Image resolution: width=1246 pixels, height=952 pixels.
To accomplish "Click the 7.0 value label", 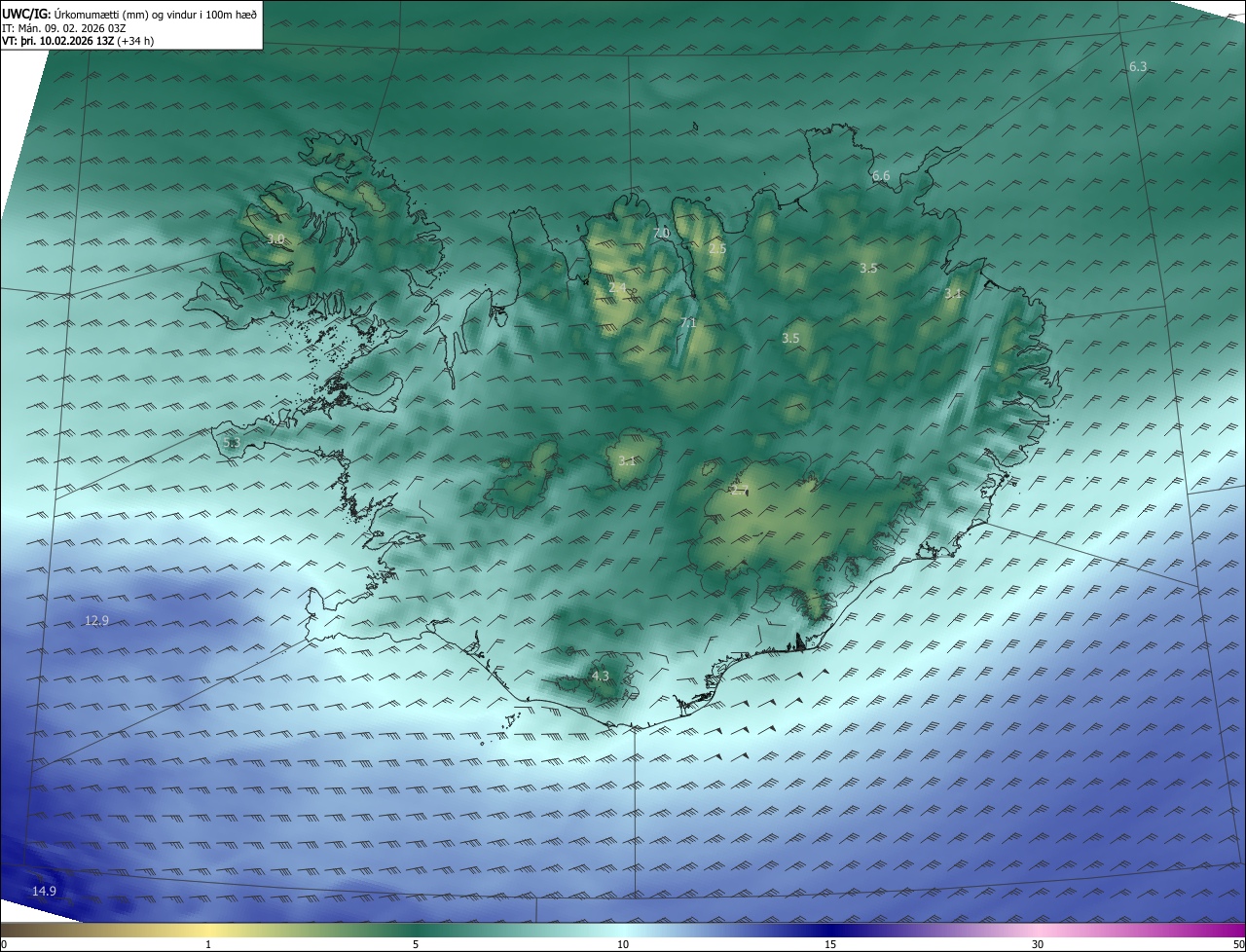I will tap(661, 234).
